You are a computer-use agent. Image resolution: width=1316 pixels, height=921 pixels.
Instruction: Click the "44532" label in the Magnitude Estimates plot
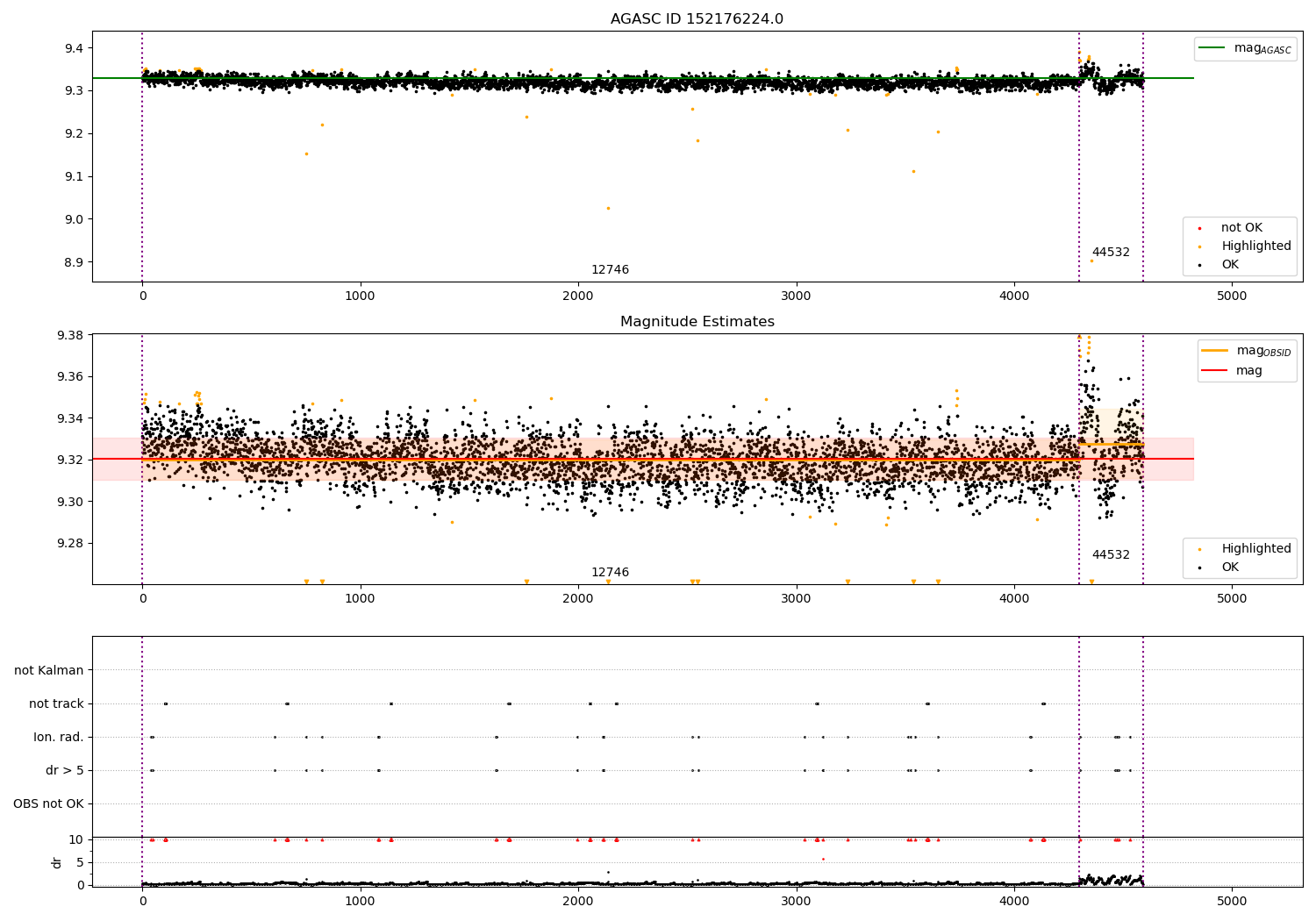(x=1111, y=555)
